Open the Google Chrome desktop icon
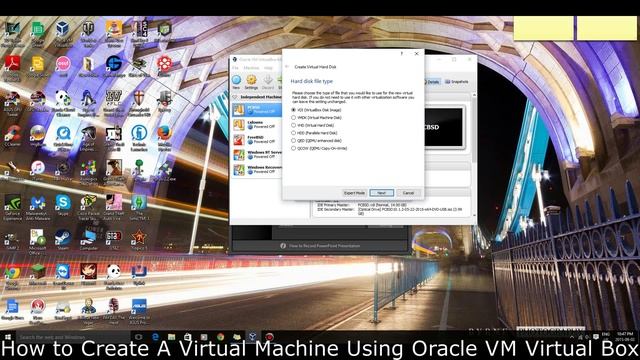640x360 pixels. [x=12, y=278]
